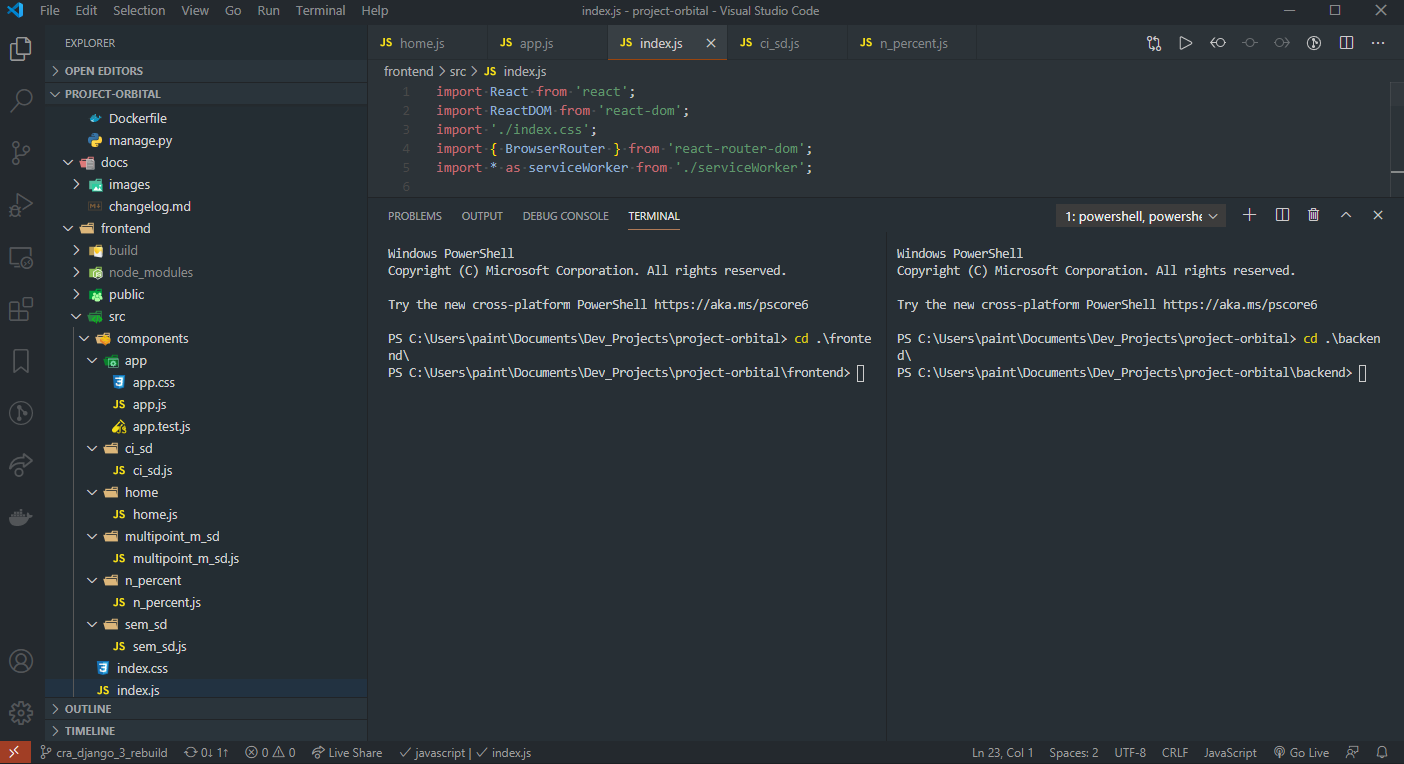Split the editor to the right
This screenshot has width=1404, height=764.
[1347, 43]
